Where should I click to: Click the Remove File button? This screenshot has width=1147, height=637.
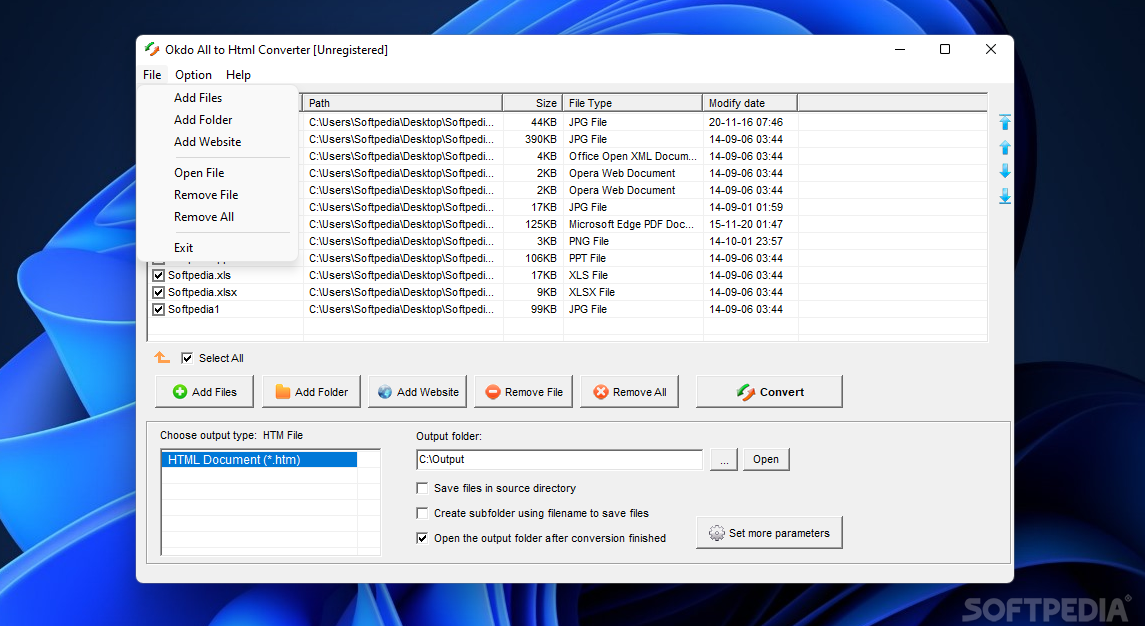coord(524,392)
